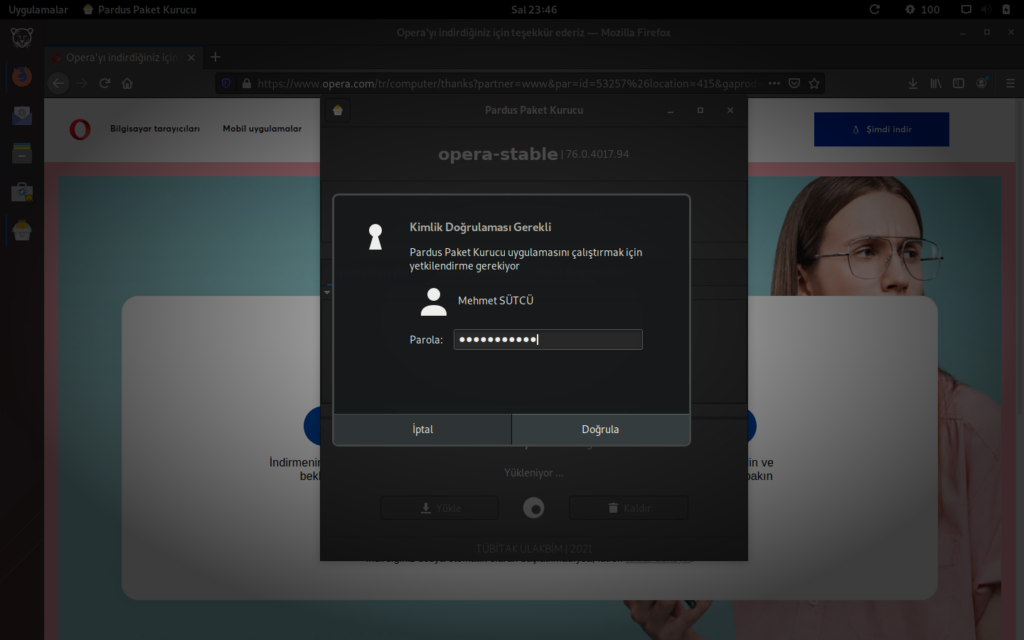Open the Mobil uygulamalar link on the Opera page

[262, 129]
